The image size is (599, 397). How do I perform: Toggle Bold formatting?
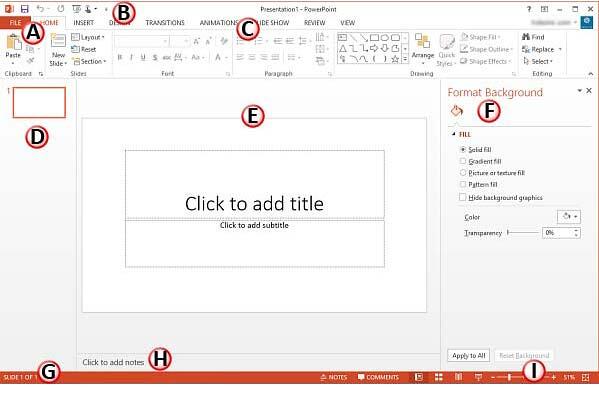tap(120, 58)
